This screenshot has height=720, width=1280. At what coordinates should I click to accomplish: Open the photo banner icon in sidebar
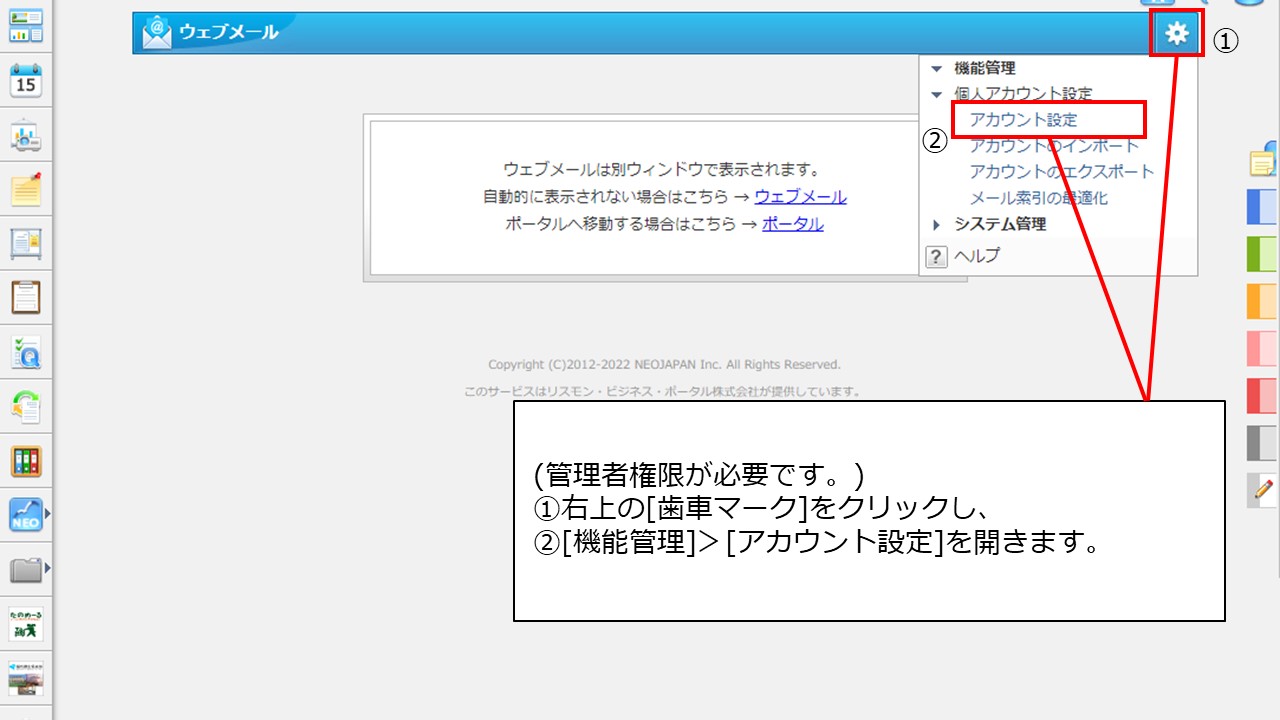tap(26, 678)
